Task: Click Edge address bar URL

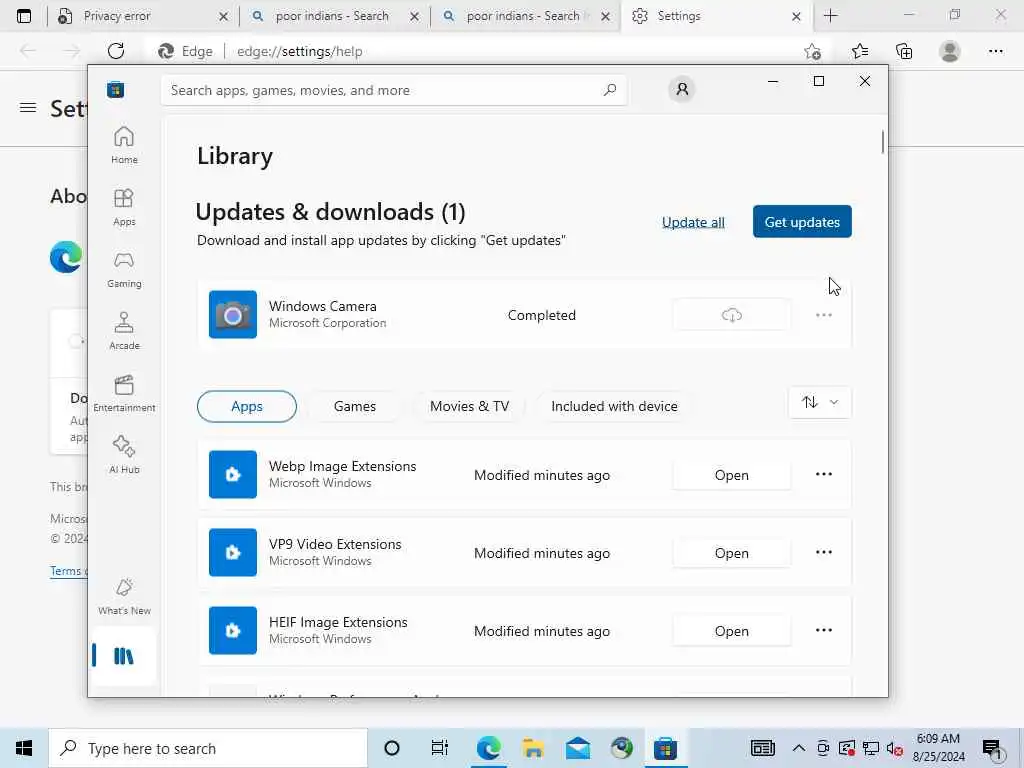Action: click(x=299, y=52)
